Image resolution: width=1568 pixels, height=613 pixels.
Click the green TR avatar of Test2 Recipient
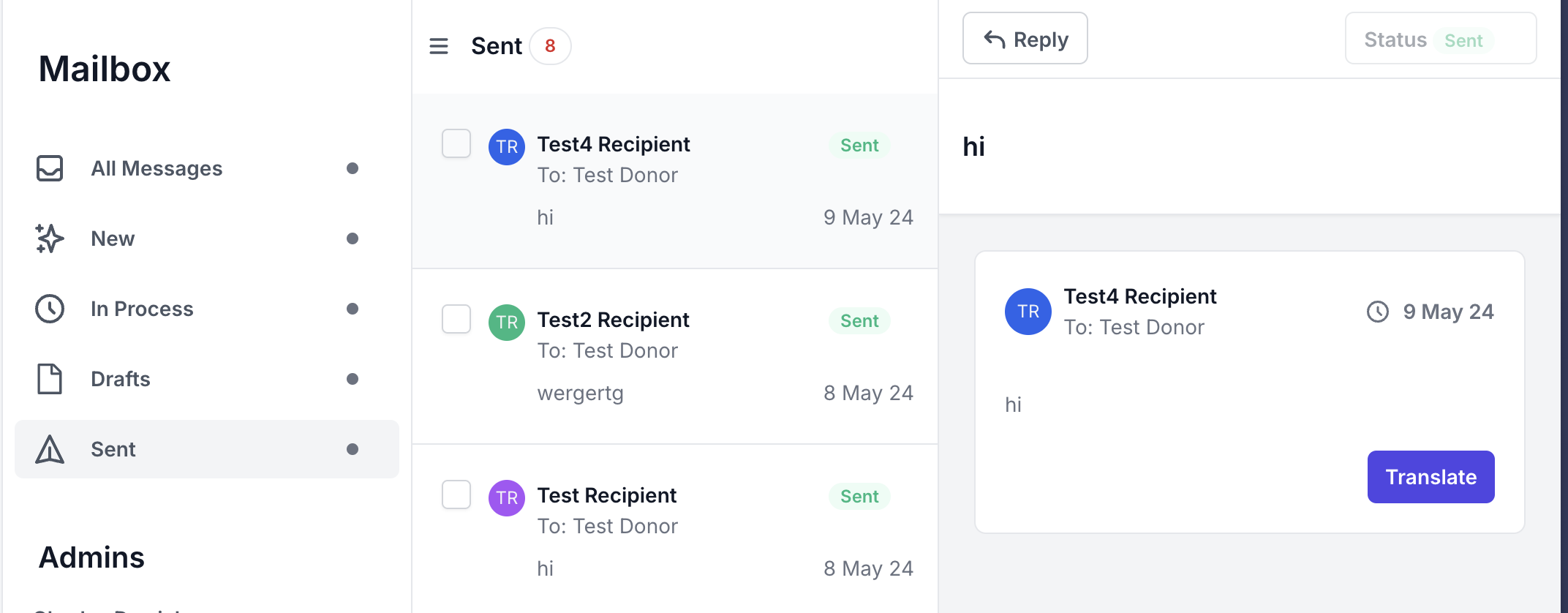(x=507, y=323)
